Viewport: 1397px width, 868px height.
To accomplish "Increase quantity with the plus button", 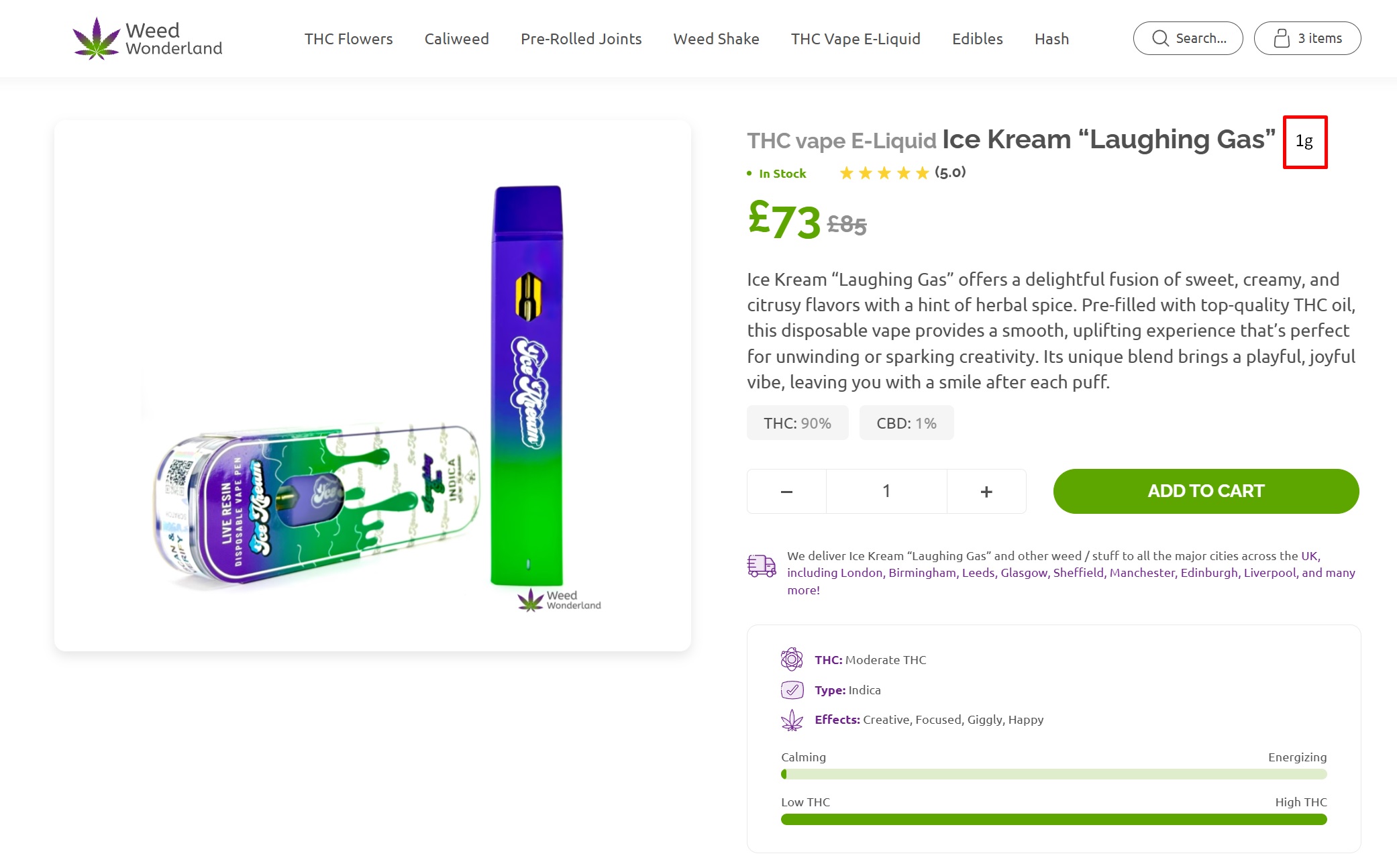I will (986, 491).
